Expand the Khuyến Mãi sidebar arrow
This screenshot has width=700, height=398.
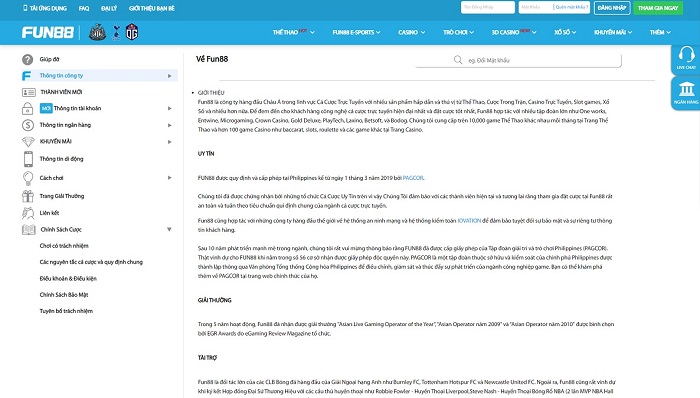pyautogui.click(x=170, y=142)
